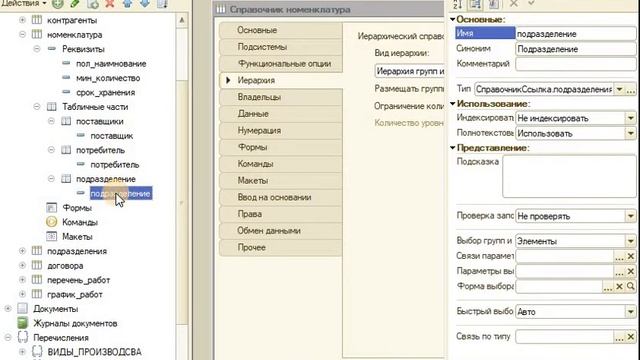Image resolution: width=640 pixels, height=360 pixels.
Task: Collapse the Использование properties section
Action: point(453,104)
